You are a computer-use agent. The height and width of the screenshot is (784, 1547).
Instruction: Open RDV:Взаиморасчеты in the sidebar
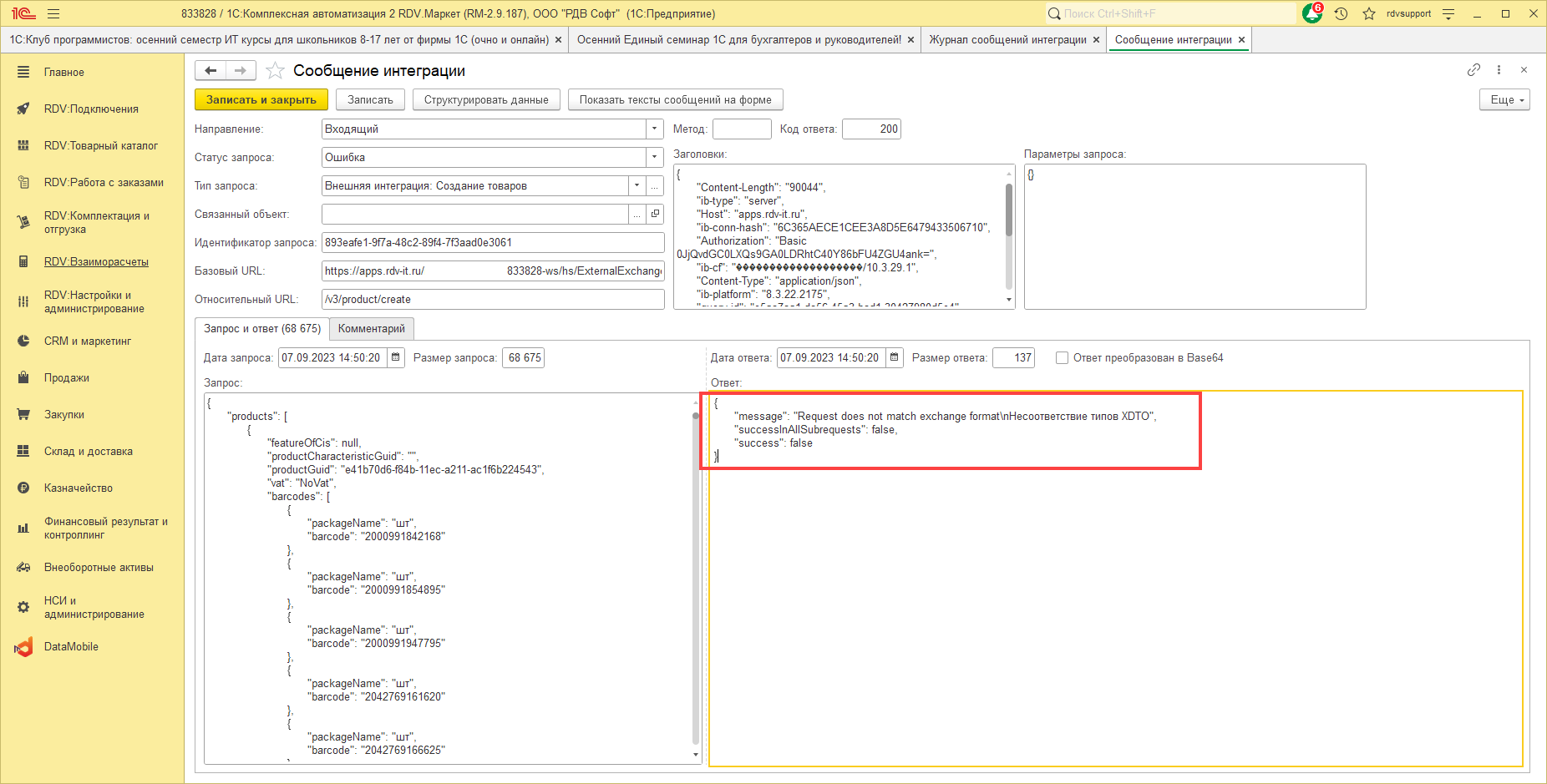pos(96,262)
